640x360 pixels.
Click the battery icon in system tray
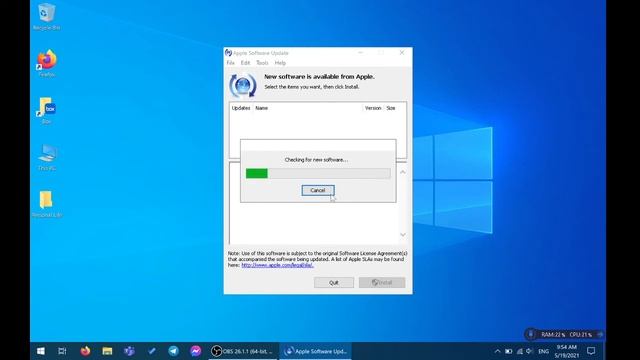pyautogui.click(x=508, y=351)
